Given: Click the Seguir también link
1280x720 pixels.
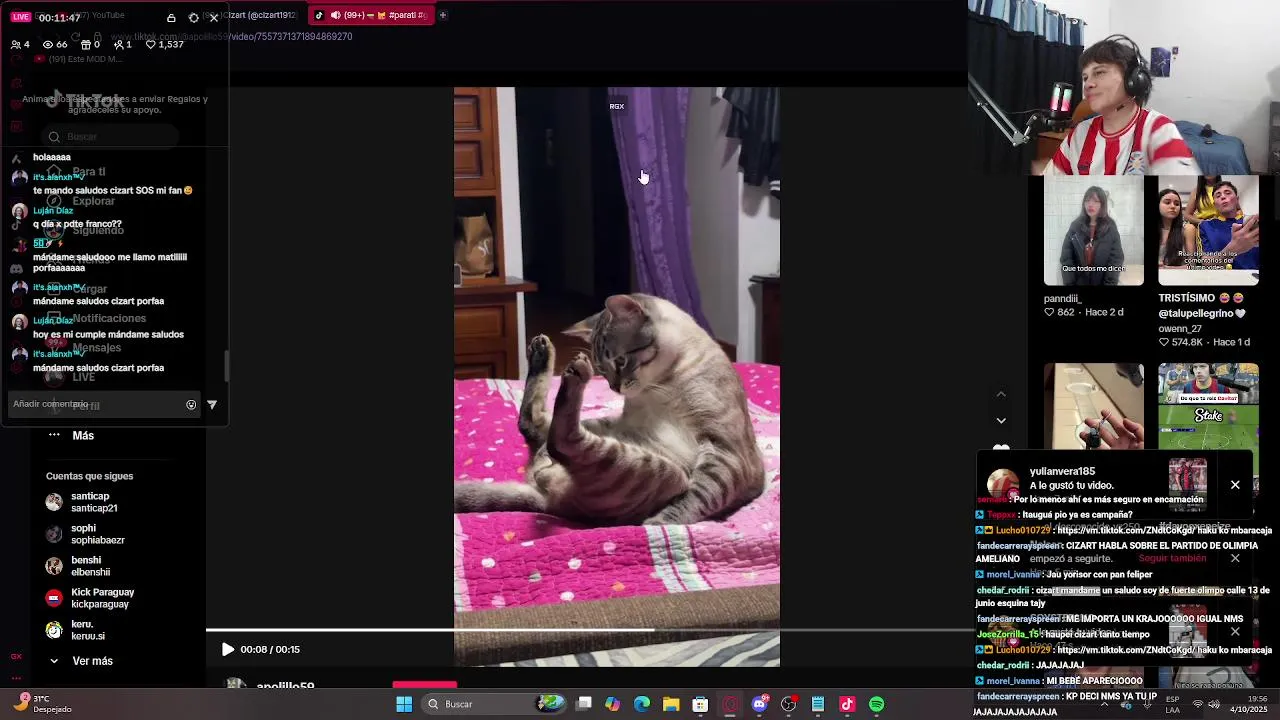Looking at the screenshot, I should (1172, 559).
